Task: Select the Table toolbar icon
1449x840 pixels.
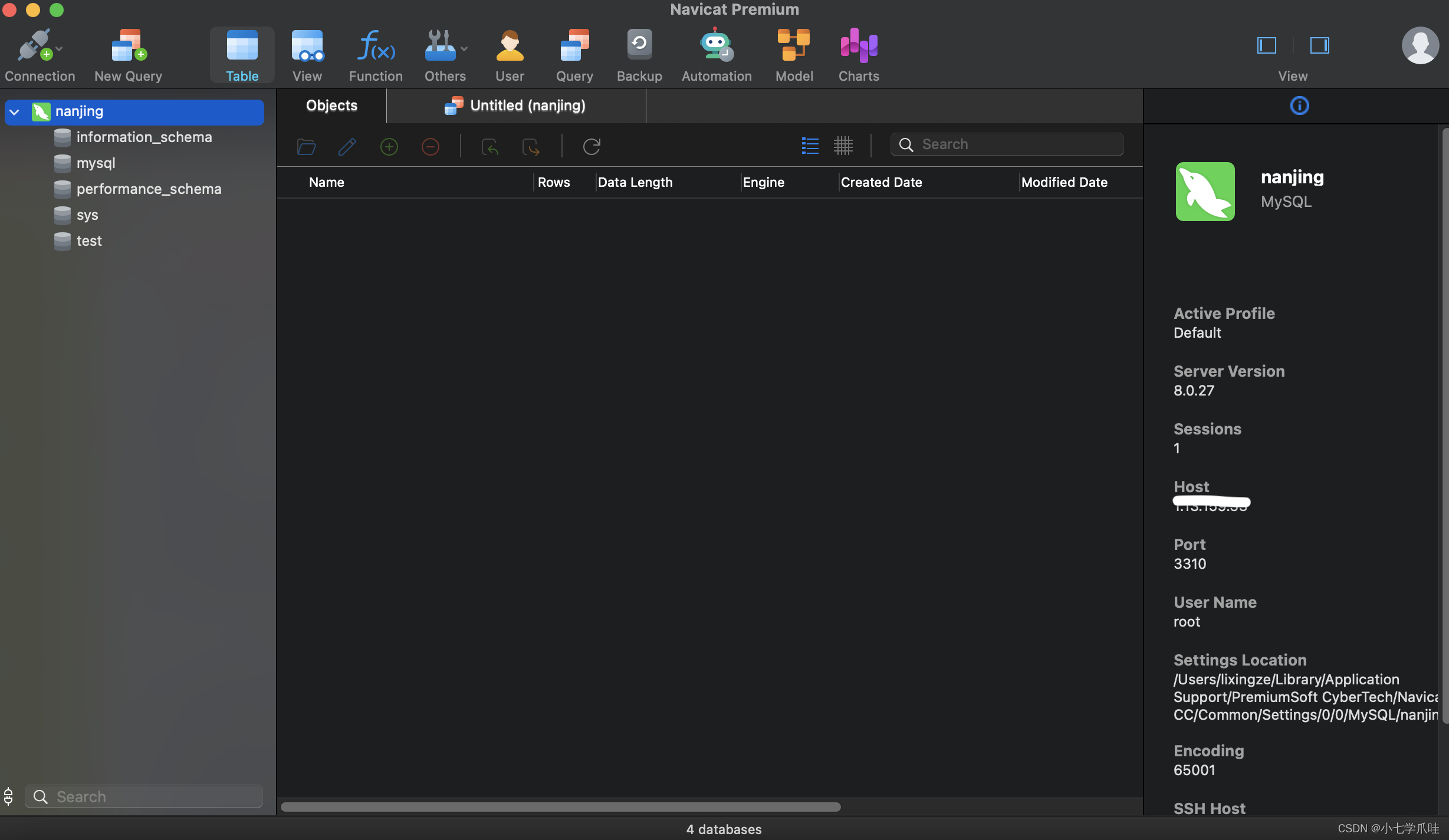Action: [x=242, y=56]
